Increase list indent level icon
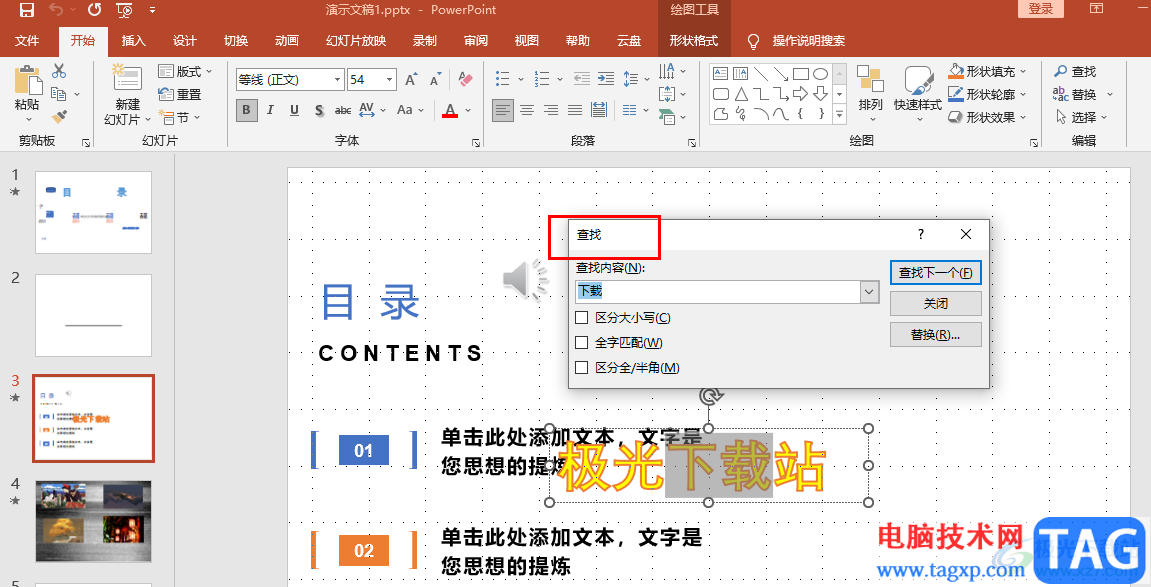Screen dimensions: 1151x587 point(606,79)
